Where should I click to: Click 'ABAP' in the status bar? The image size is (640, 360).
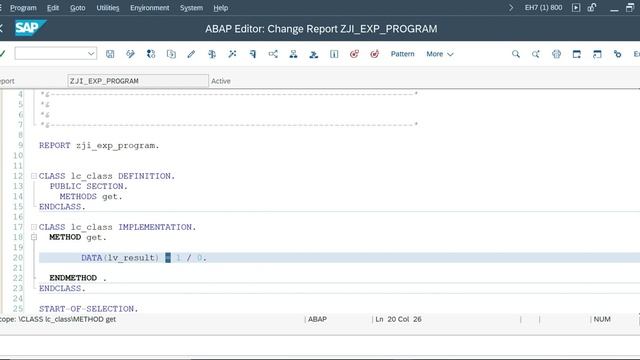pyautogui.click(x=317, y=319)
